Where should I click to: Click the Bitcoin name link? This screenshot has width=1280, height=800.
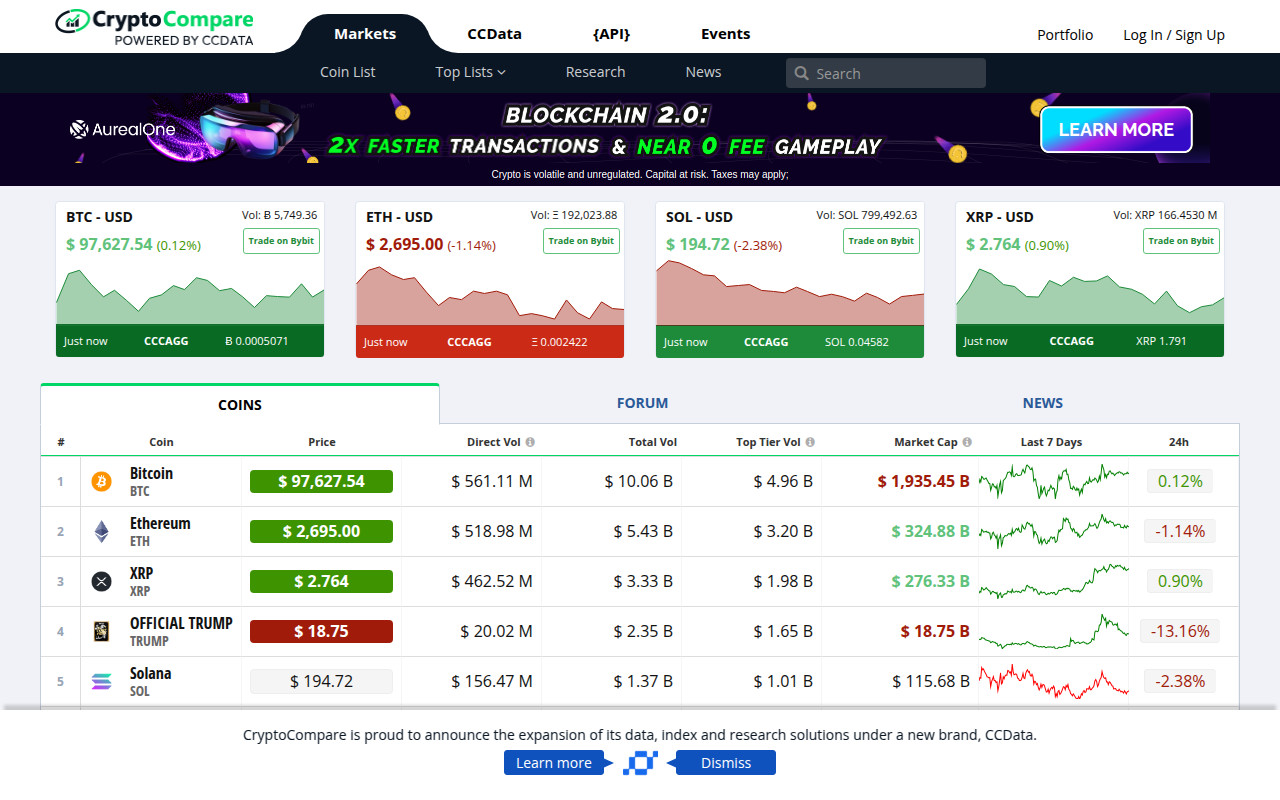[151, 473]
